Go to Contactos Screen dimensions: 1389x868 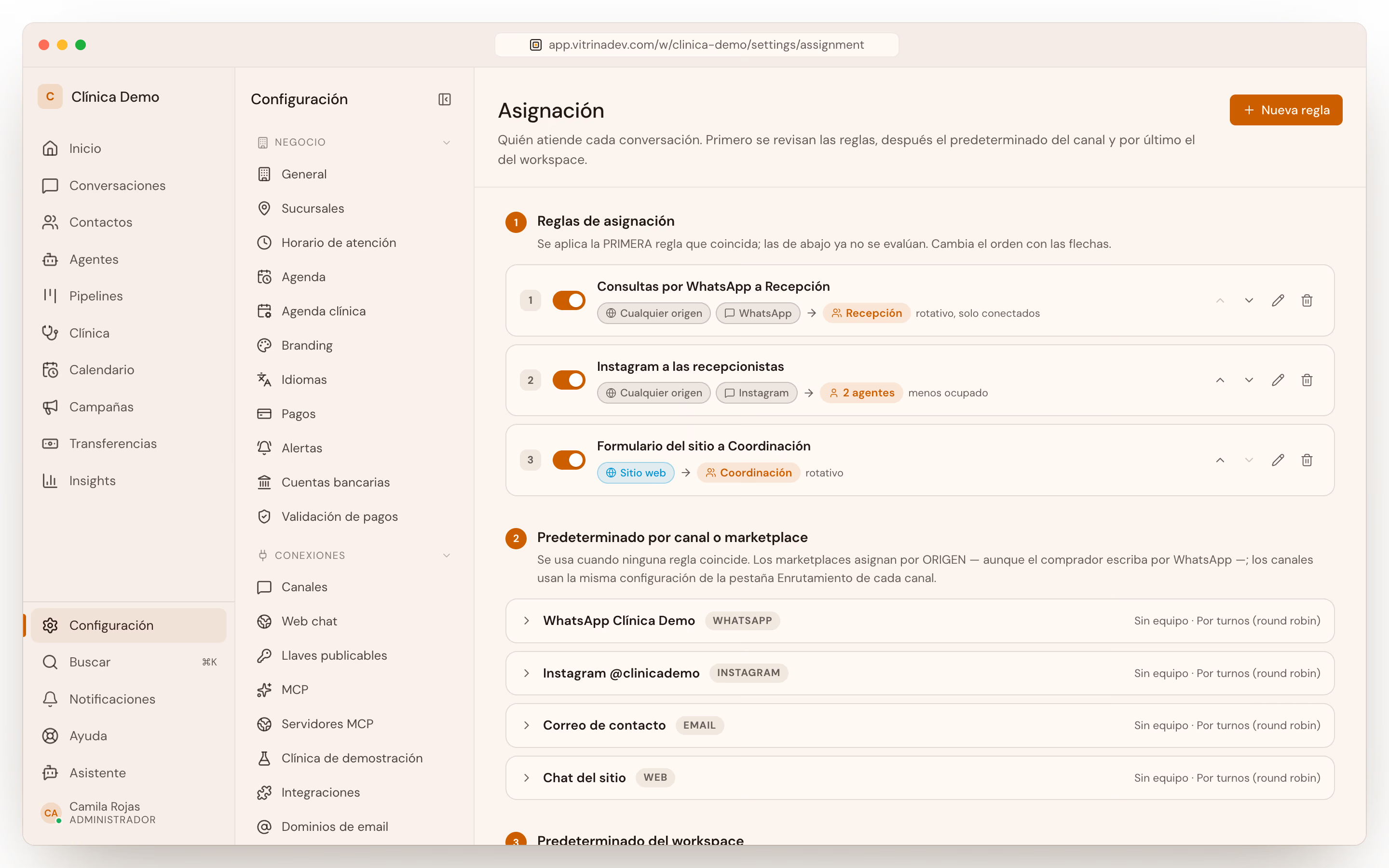tap(129, 222)
